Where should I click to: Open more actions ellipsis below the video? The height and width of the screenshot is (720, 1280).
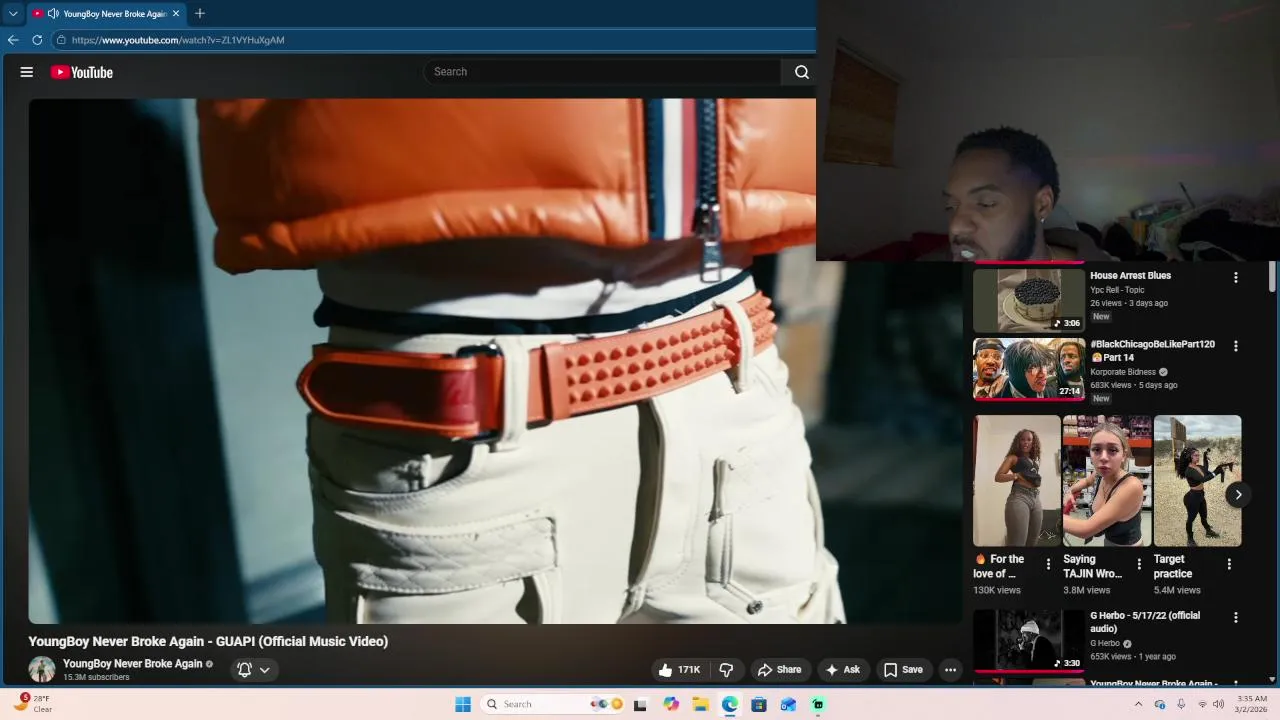(x=951, y=670)
